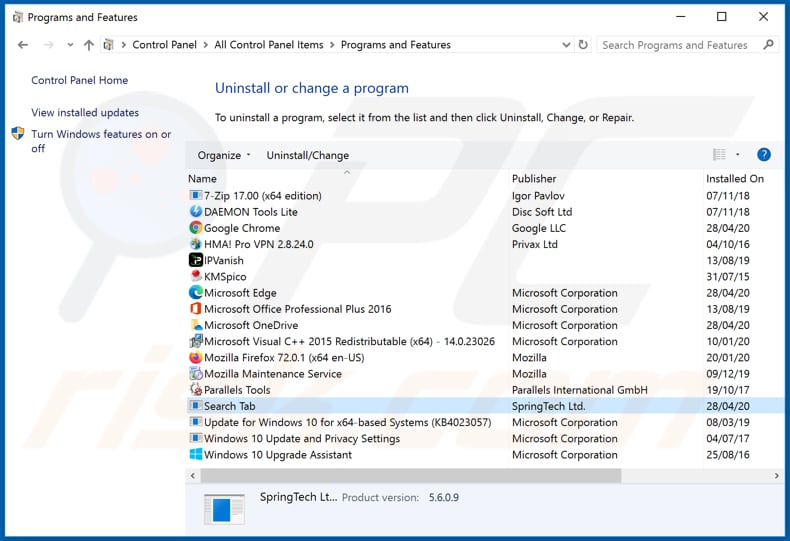Viewport: 790px width, 541px height.
Task: Expand chevron after Control Panel breadcrumb
Action: point(206,45)
